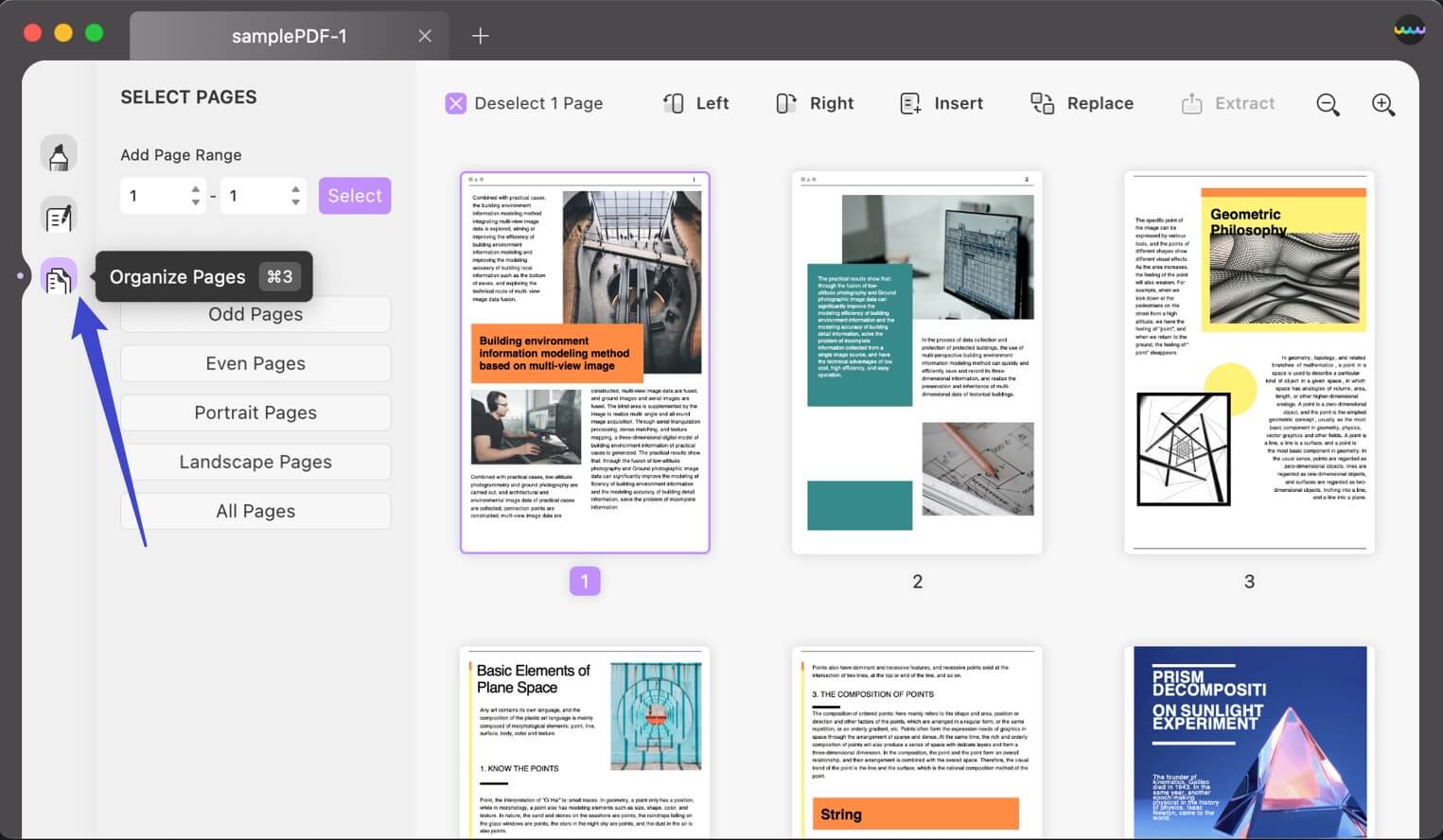Activate the Organize Pages tool
Image resolution: width=1443 pixels, height=840 pixels.
59,276
